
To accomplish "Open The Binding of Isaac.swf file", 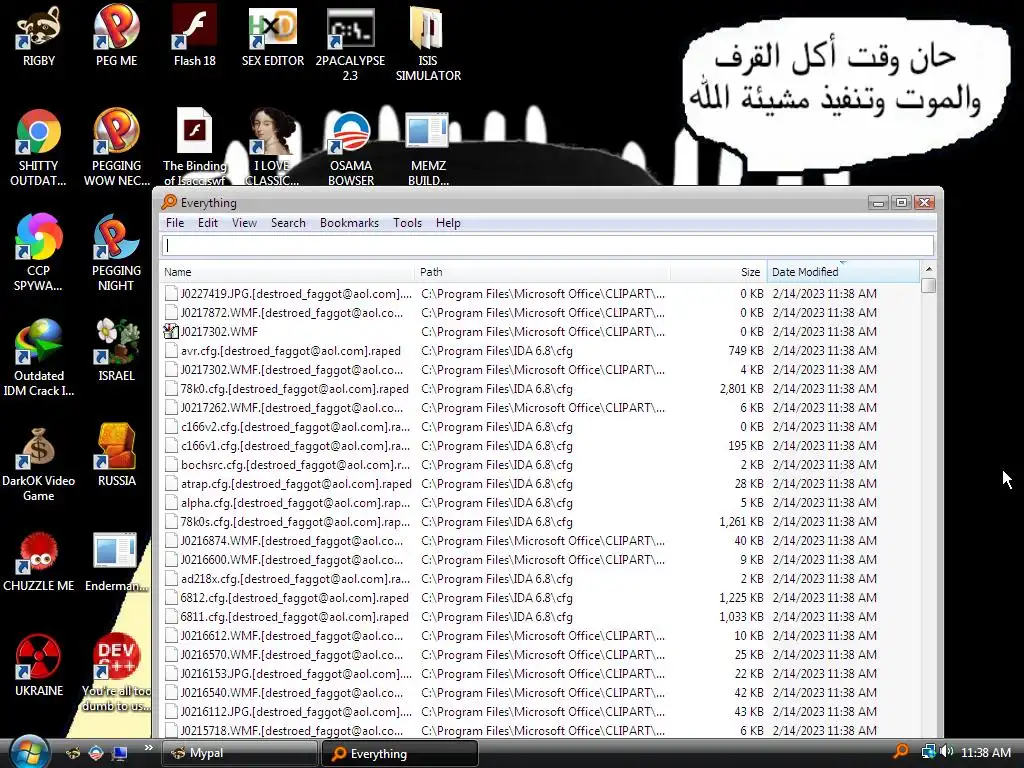I will click(x=195, y=148).
